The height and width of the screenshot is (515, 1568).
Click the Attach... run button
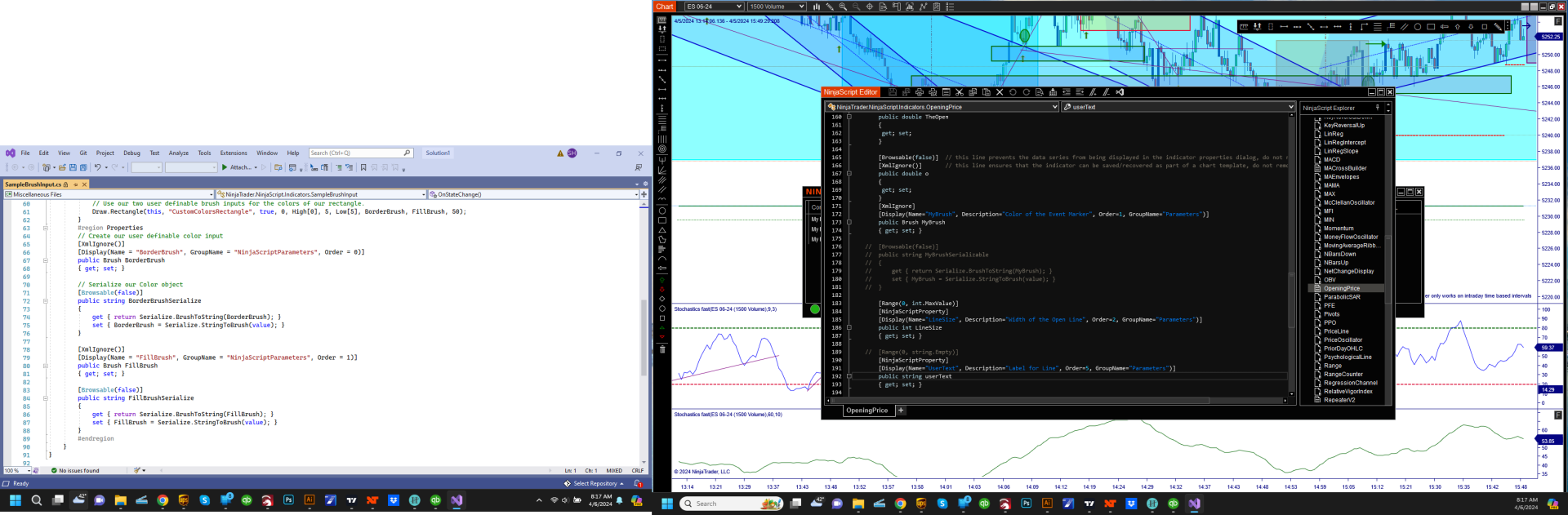point(235,167)
